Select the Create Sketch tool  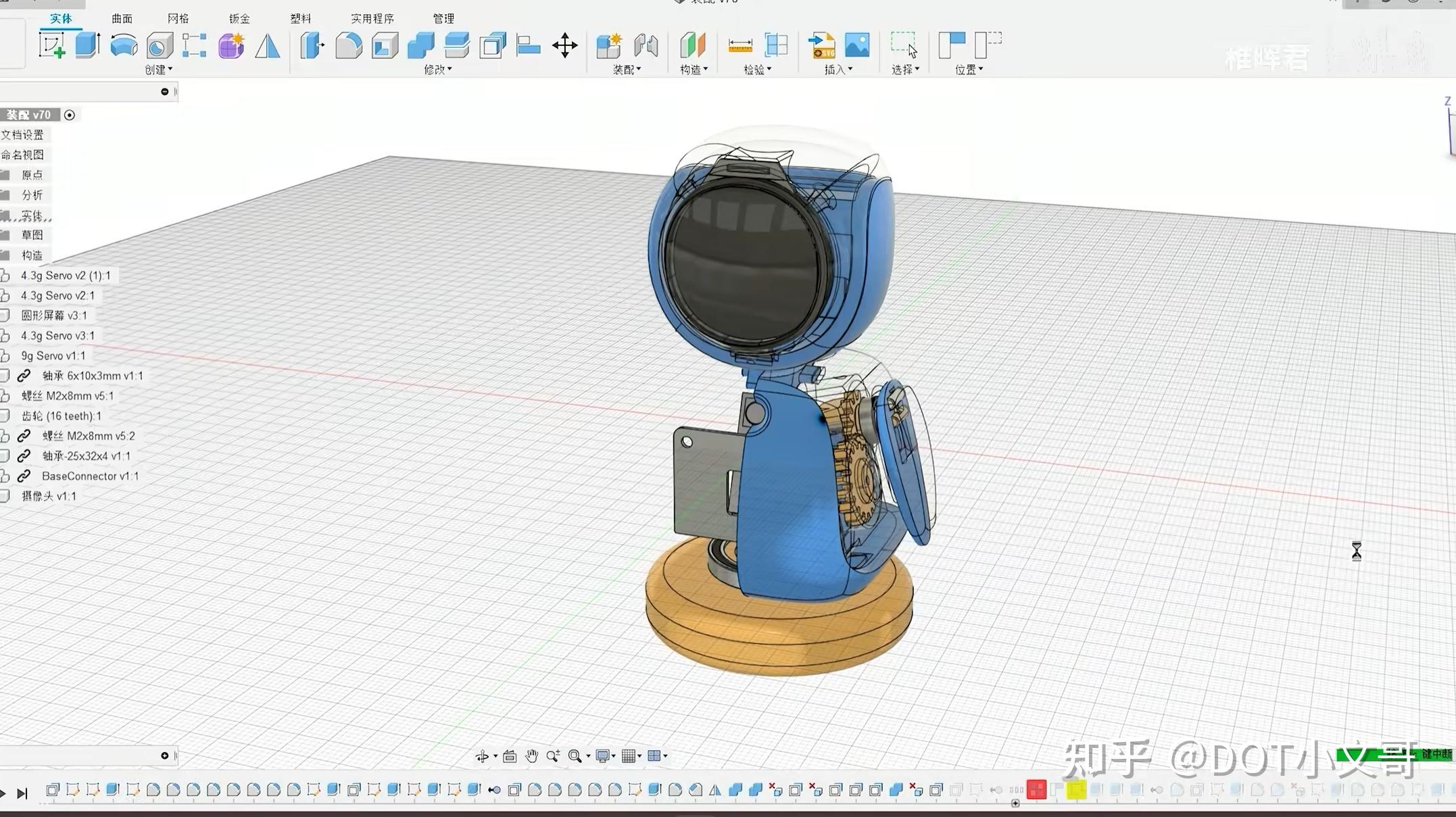[x=52, y=46]
